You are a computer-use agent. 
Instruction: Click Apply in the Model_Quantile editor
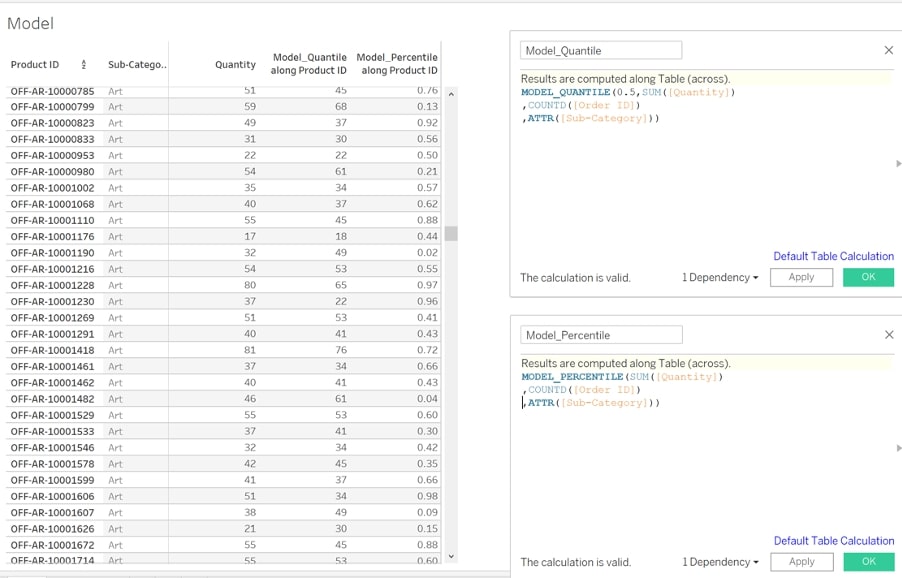(x=801, y=277)
